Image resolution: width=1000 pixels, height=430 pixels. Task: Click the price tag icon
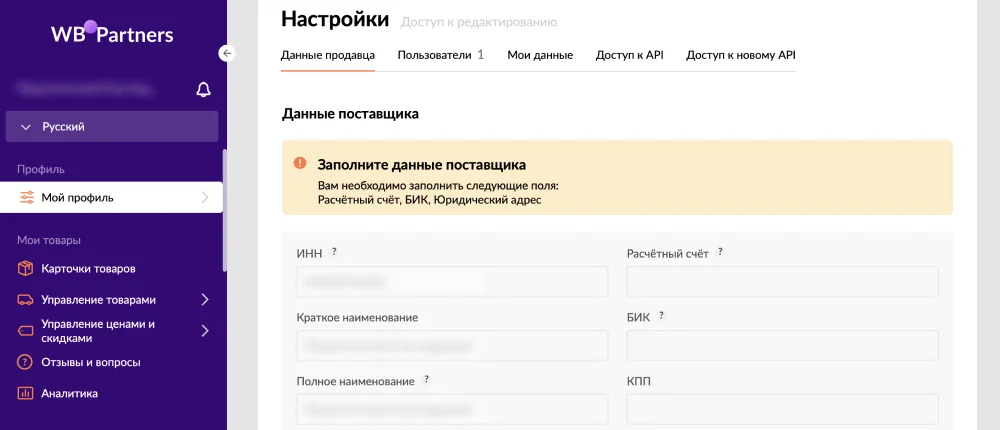coord(25,331)
